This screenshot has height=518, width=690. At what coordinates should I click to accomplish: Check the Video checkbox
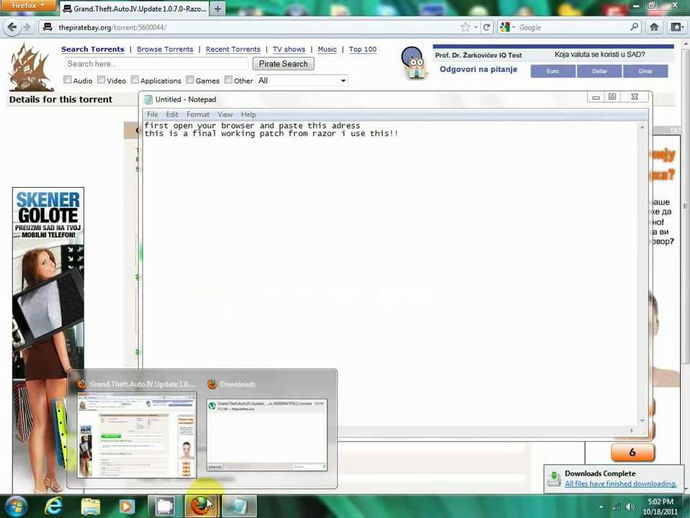101,80
